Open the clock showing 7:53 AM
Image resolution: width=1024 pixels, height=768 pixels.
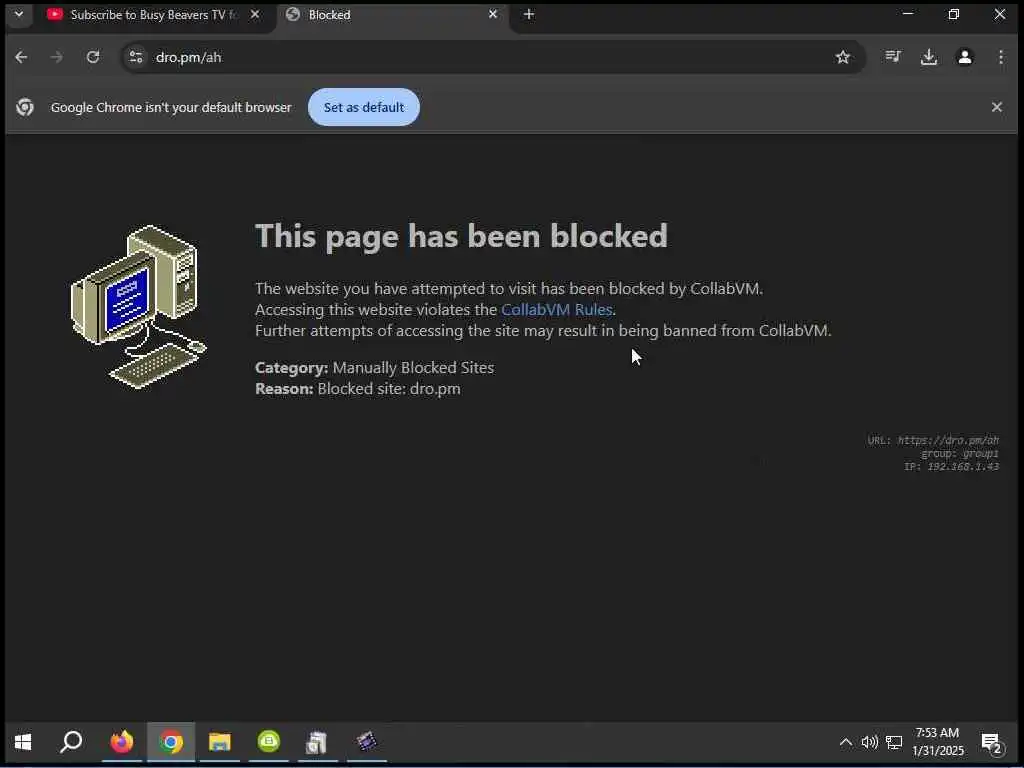coord(938,742)
